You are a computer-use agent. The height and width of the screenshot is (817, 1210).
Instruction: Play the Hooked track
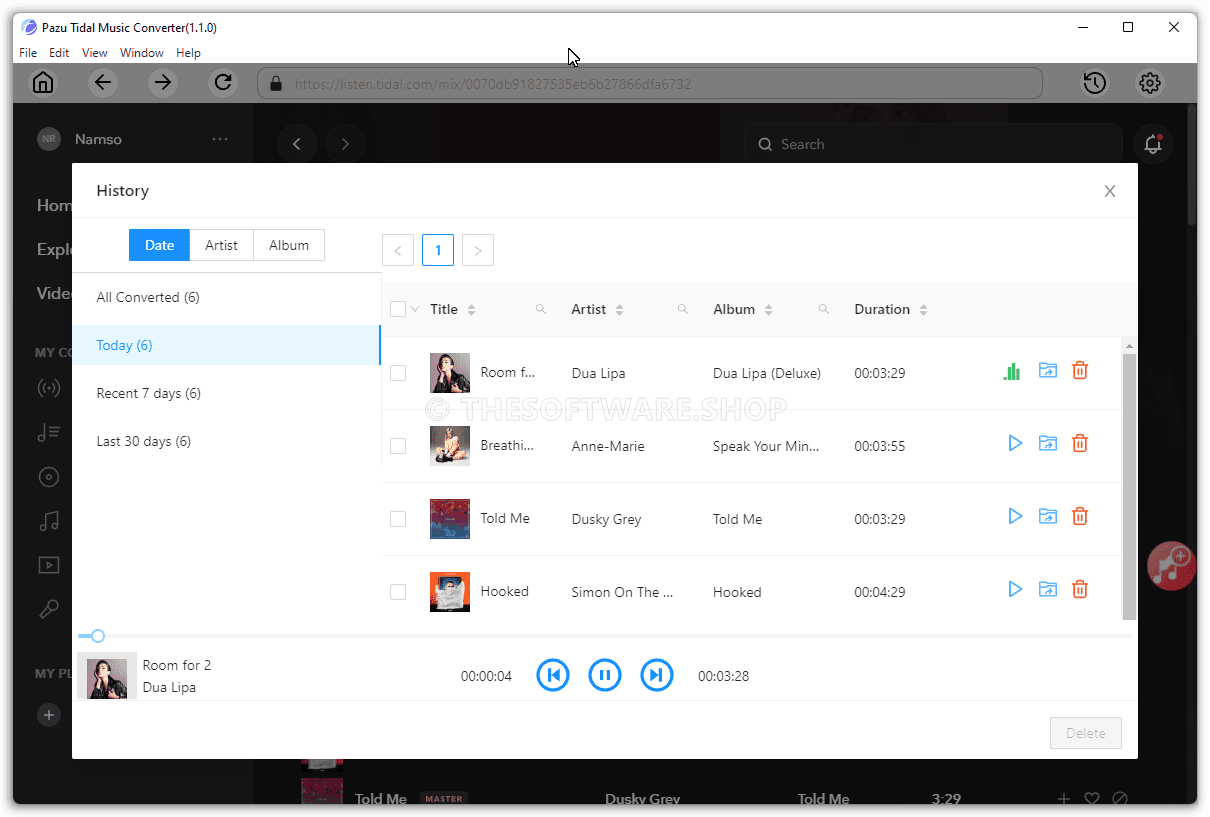click(1015, 589)
